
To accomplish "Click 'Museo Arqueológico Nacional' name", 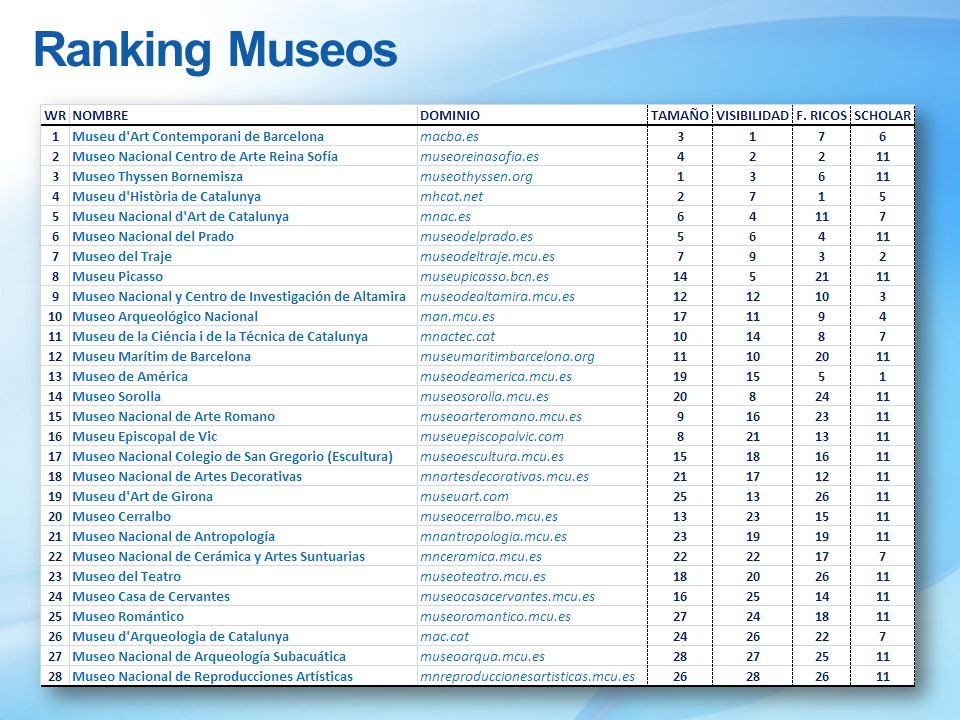I will click(x=165, y=317).
